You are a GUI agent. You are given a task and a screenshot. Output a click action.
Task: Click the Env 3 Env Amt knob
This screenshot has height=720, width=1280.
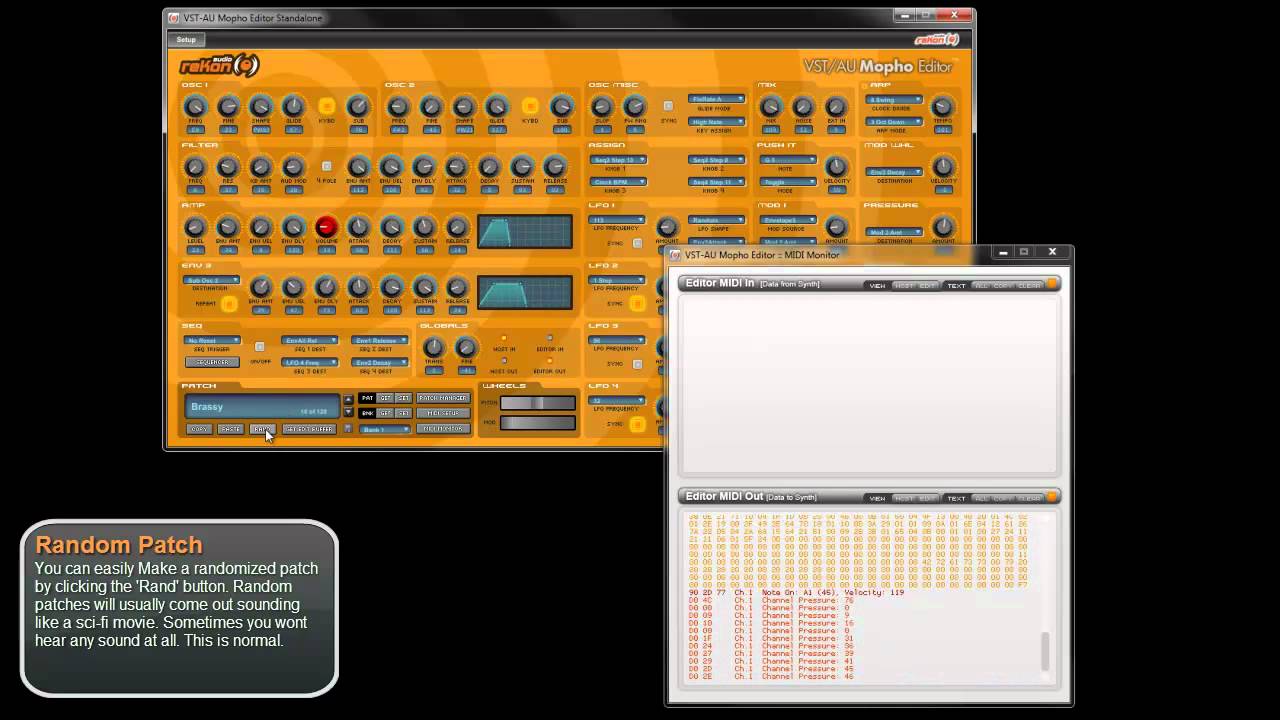click(261, 288)
